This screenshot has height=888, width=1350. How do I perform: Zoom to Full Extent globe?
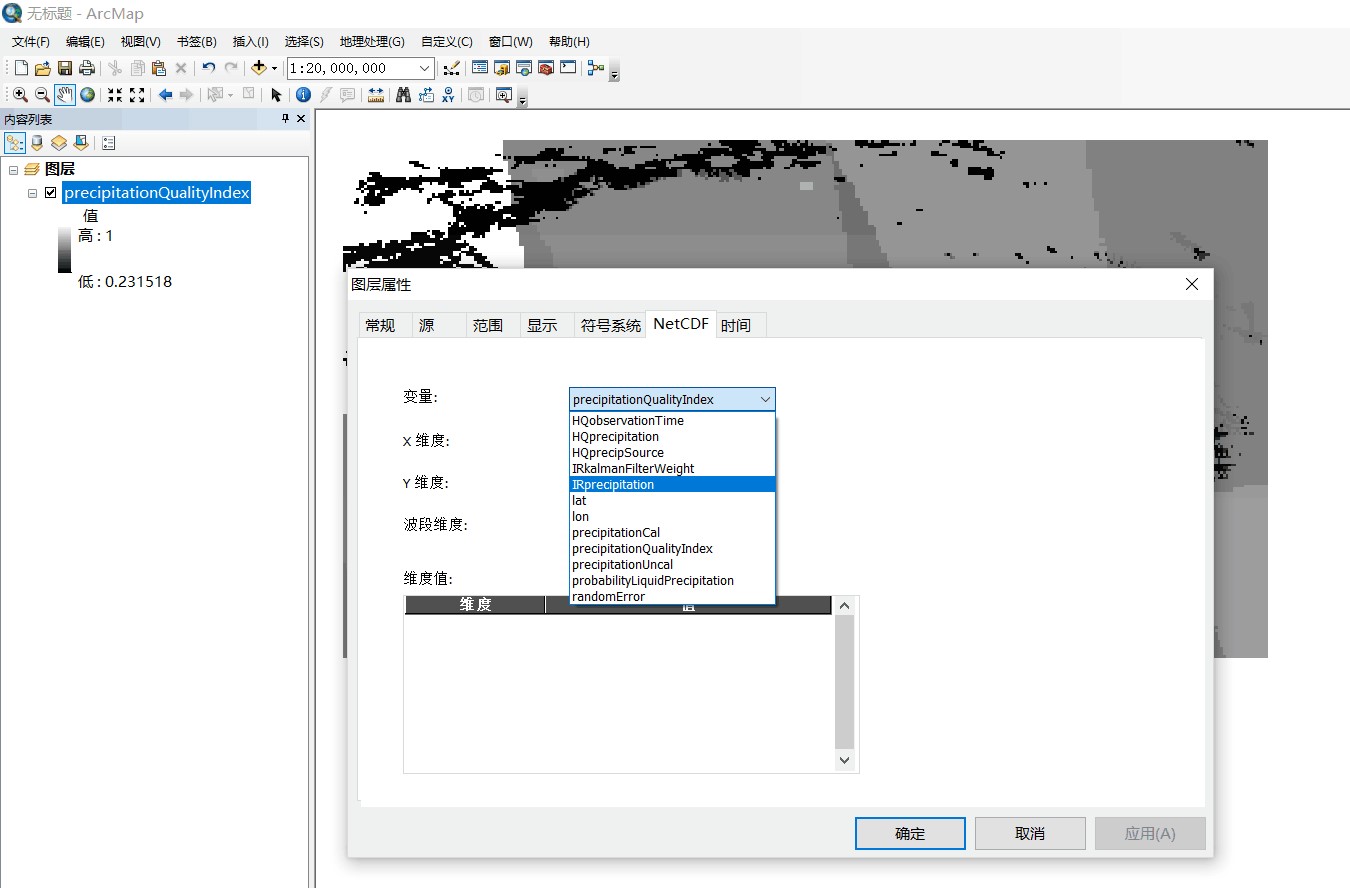coord(87,95)
